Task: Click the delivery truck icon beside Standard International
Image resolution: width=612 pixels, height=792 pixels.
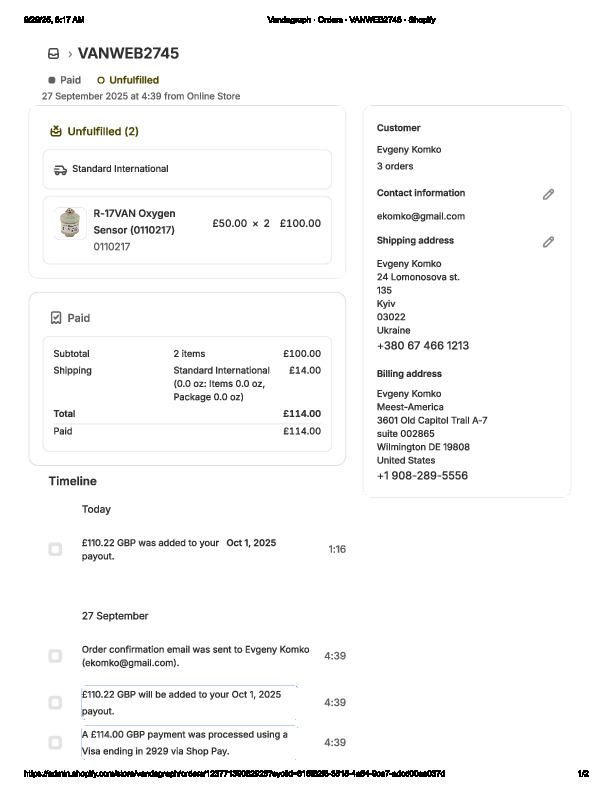Action: tap(60, 169)
